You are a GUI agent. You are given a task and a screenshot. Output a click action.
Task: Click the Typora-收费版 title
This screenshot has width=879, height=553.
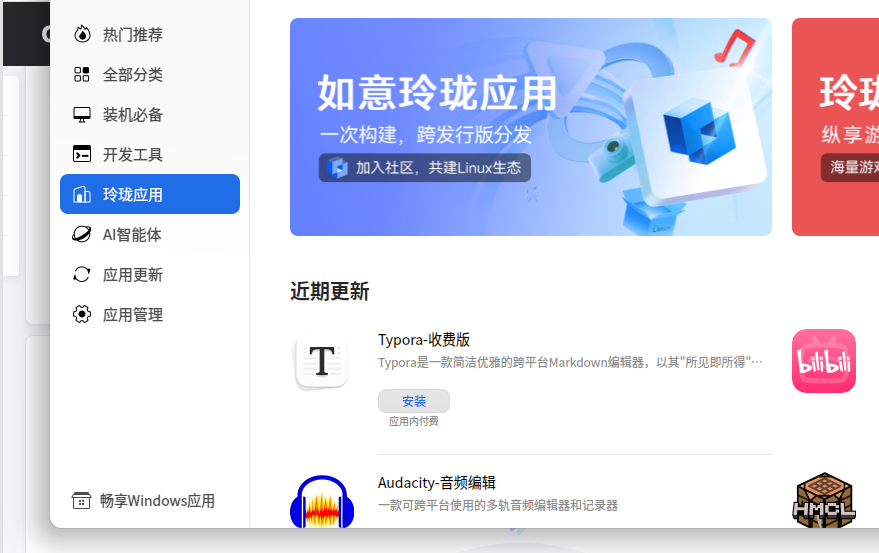pos(424,340)
